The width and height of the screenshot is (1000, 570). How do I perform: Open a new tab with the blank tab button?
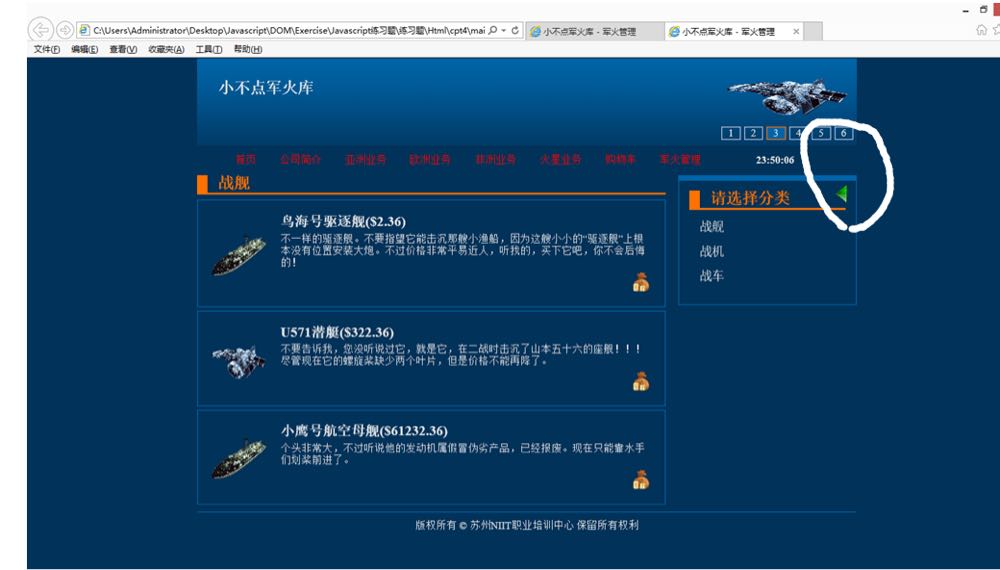813,31
